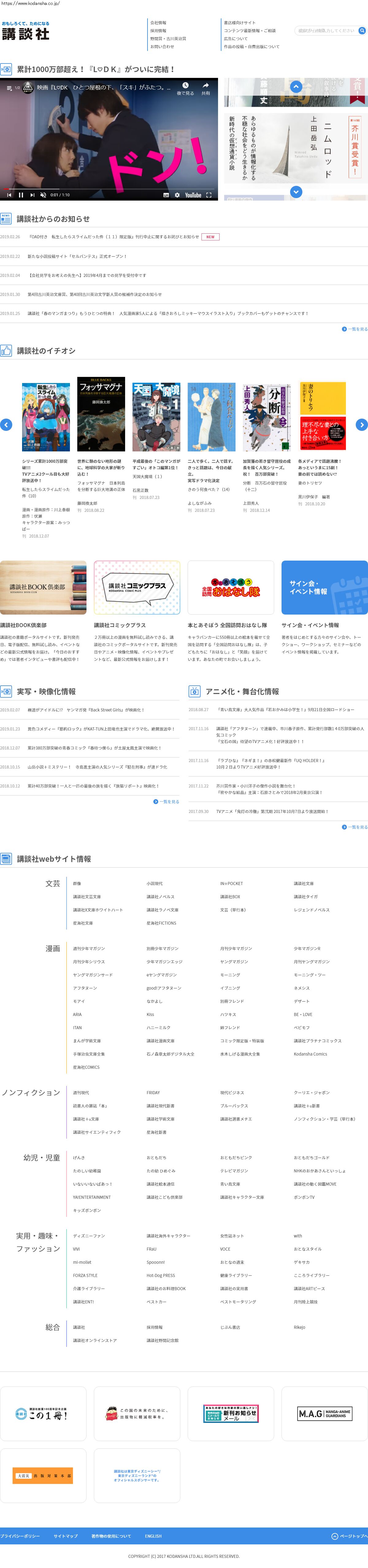This screenshot has width=368, height=1568.
Task: Click left arrow of book recommendations carousel
Action: tap(6, 425)
